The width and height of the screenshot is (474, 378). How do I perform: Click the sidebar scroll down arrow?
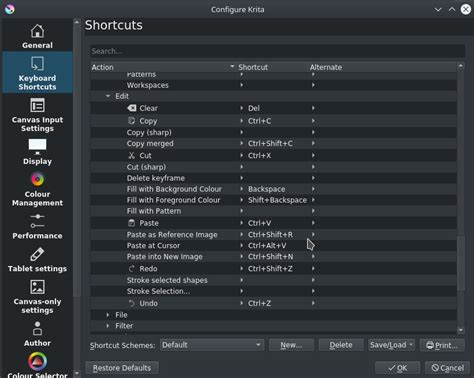point(77,373)
